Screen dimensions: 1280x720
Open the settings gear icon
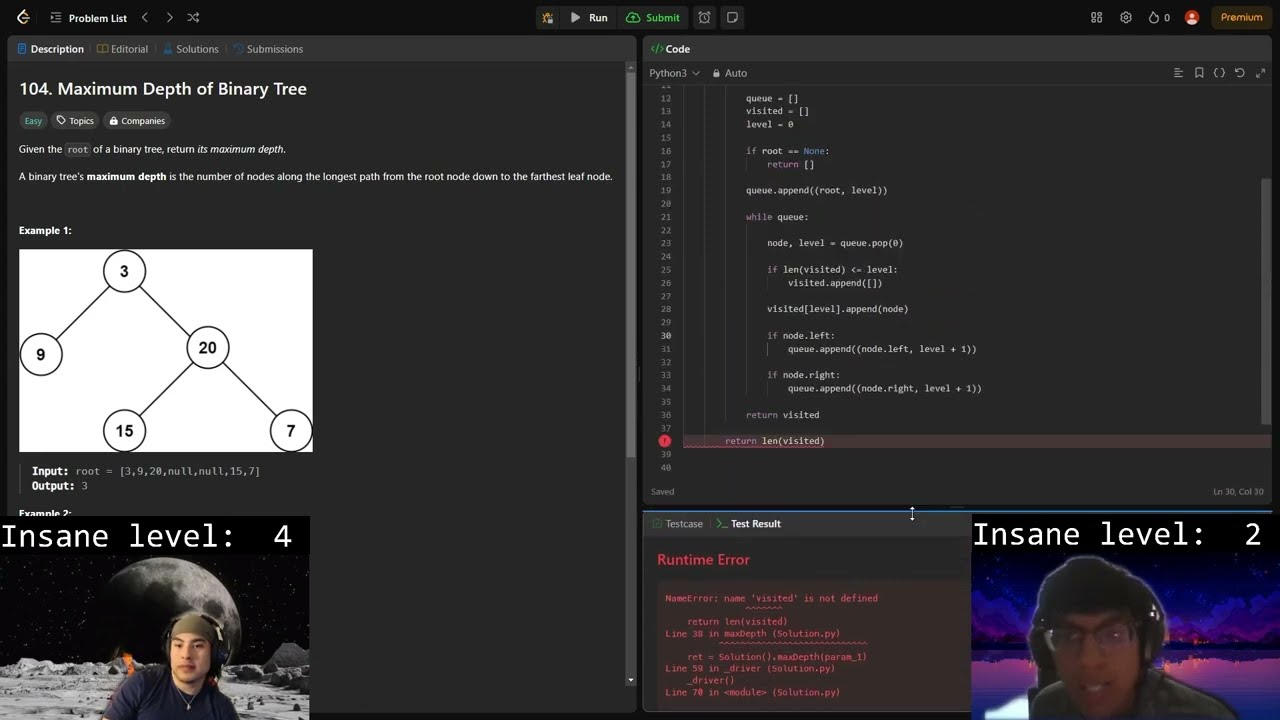pyautogui.click(x=1126, y=17)
